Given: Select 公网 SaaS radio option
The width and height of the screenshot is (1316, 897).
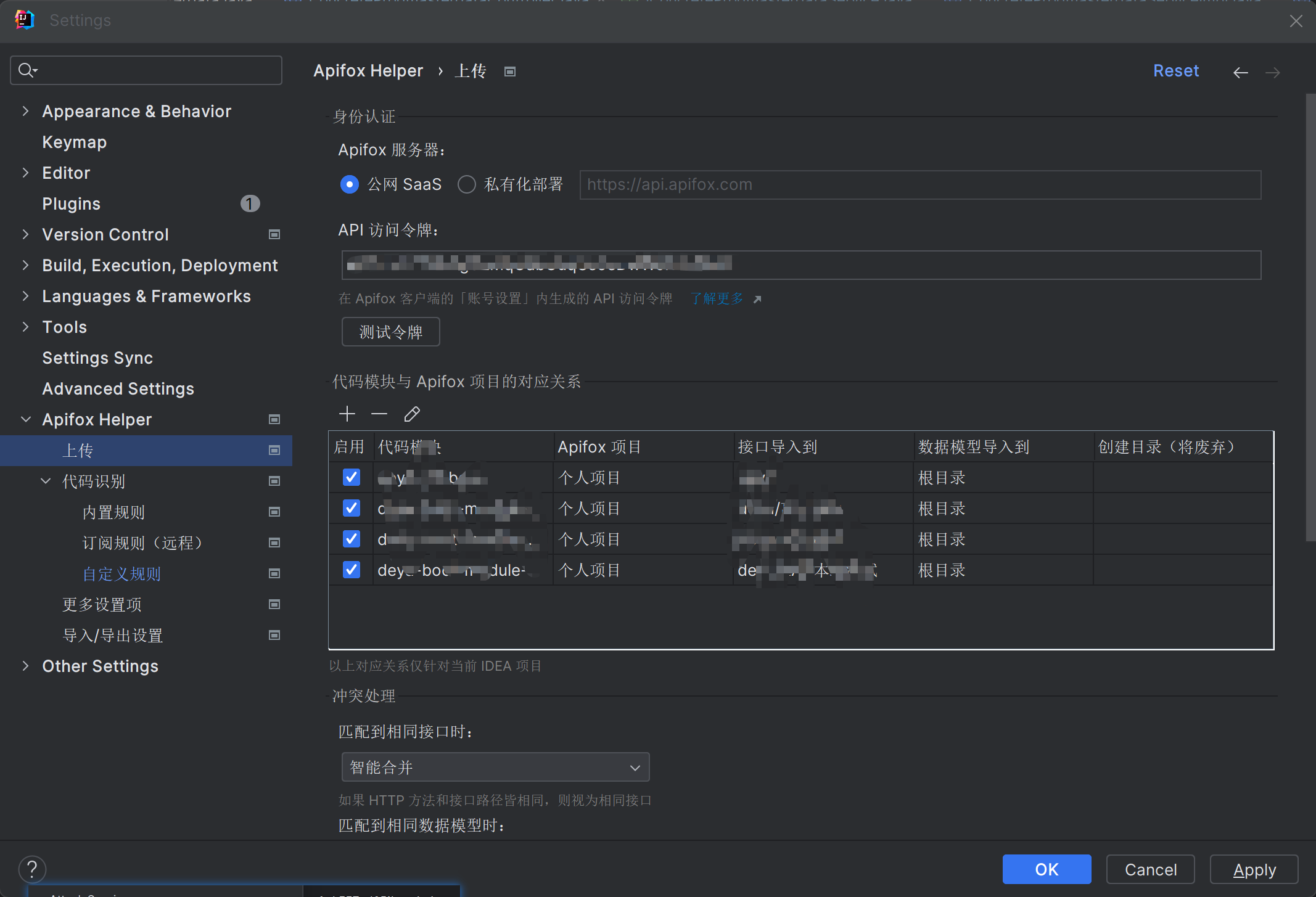Looking at the screenshot, I should click(x=350, y=184).
